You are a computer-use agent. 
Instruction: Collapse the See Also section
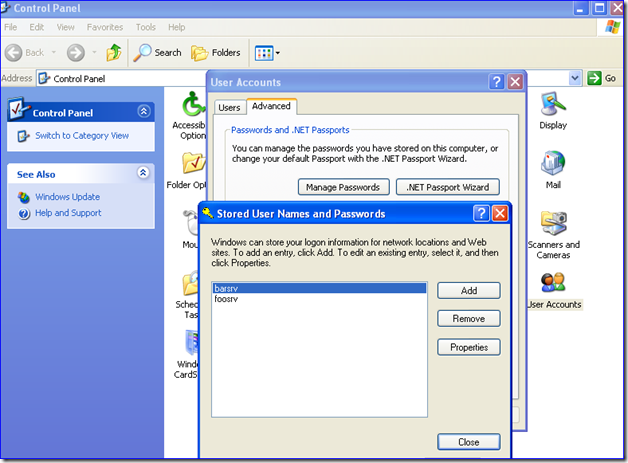coord(143,173)
